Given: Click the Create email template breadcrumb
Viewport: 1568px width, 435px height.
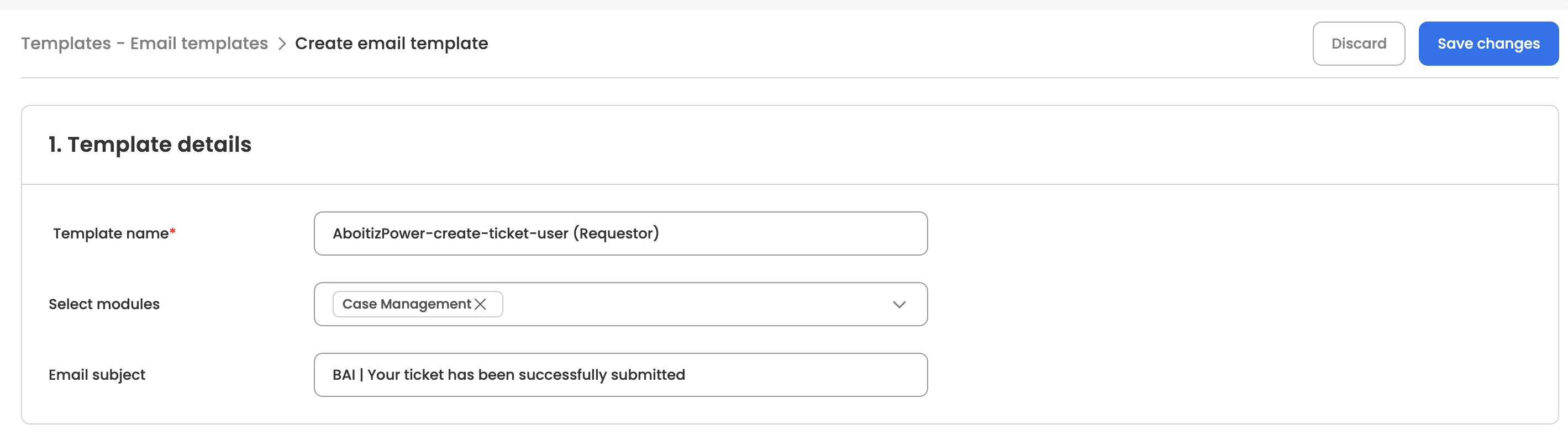Looking at the screenshot, I should click(391, 44).
